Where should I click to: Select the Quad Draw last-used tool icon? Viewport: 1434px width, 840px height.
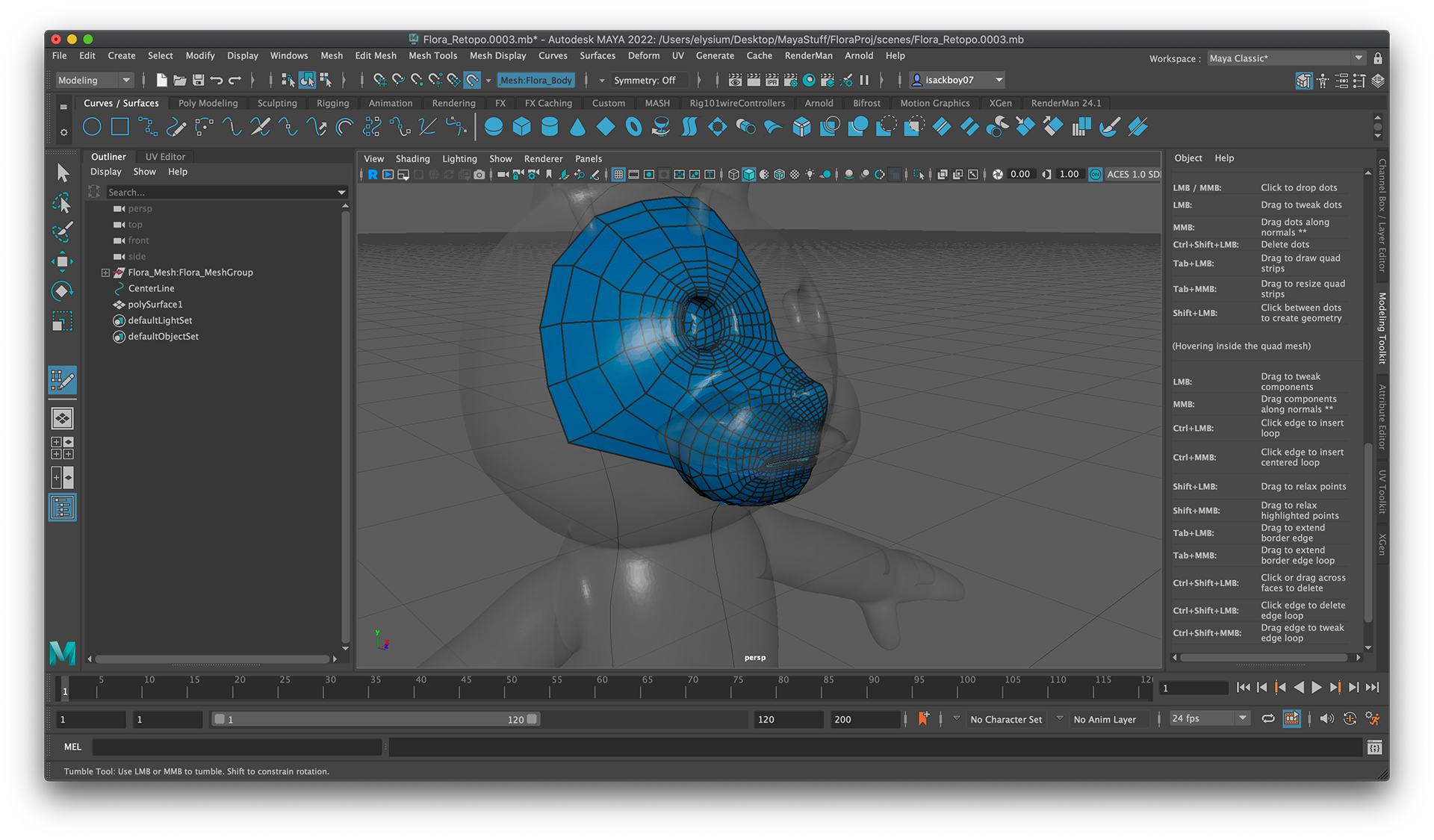[x=63, y=380]
